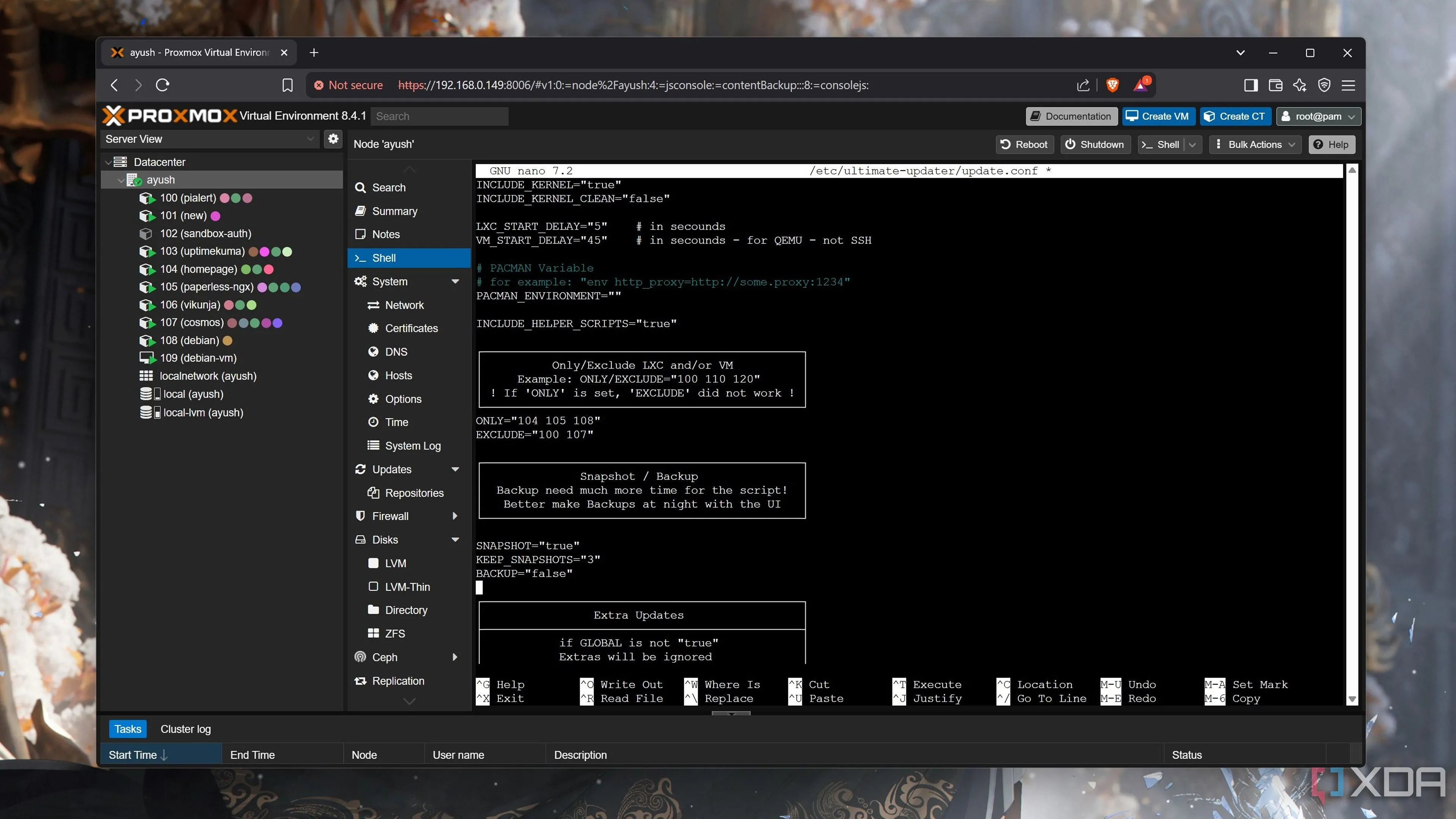
Task: Bookmark this page icon
Action: [x=288, y=85]
